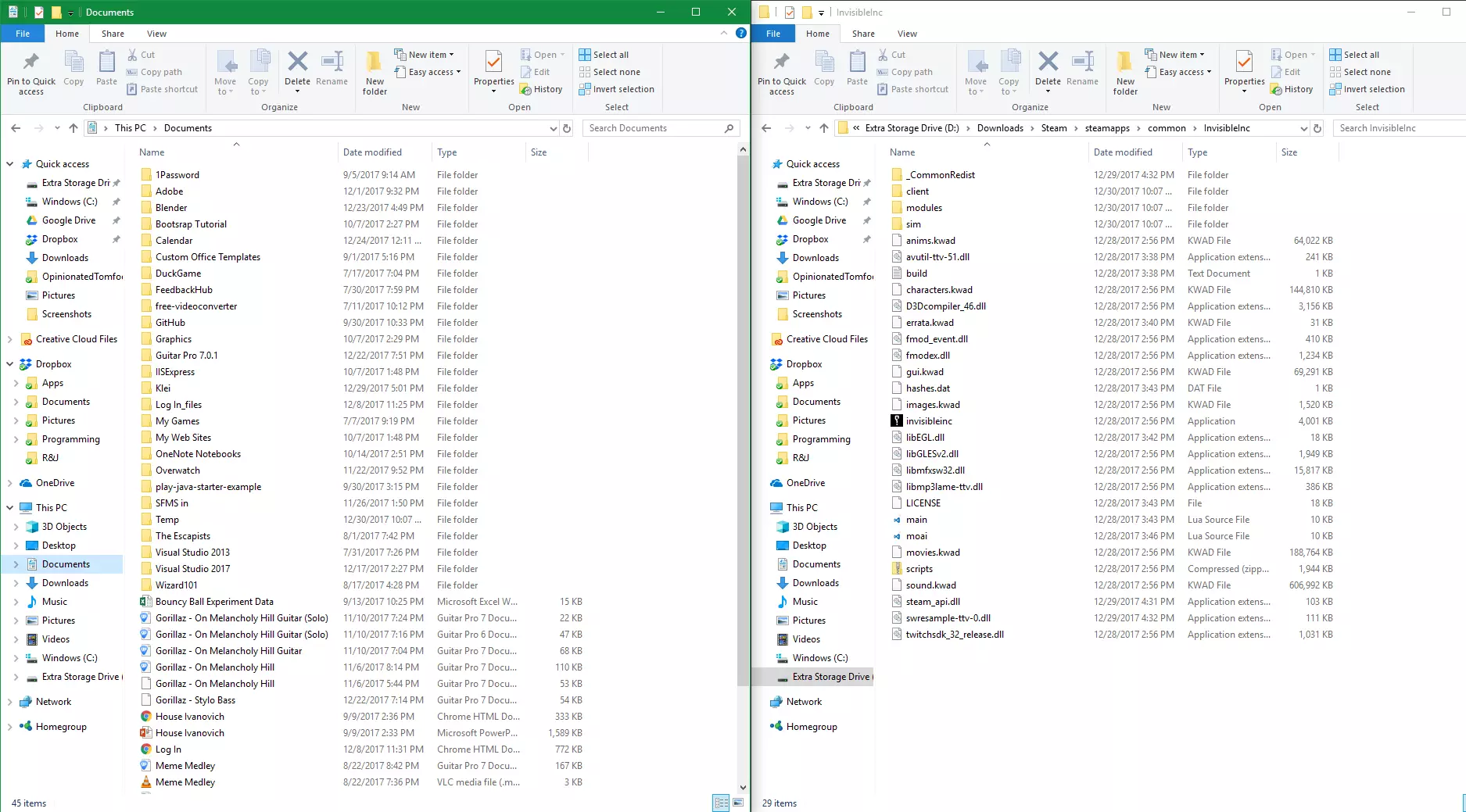Viewport: 1466px width, 812px height.
Task: Expand Creative Cloud Files in Documents window tree
Action: (x=10, y=339)
